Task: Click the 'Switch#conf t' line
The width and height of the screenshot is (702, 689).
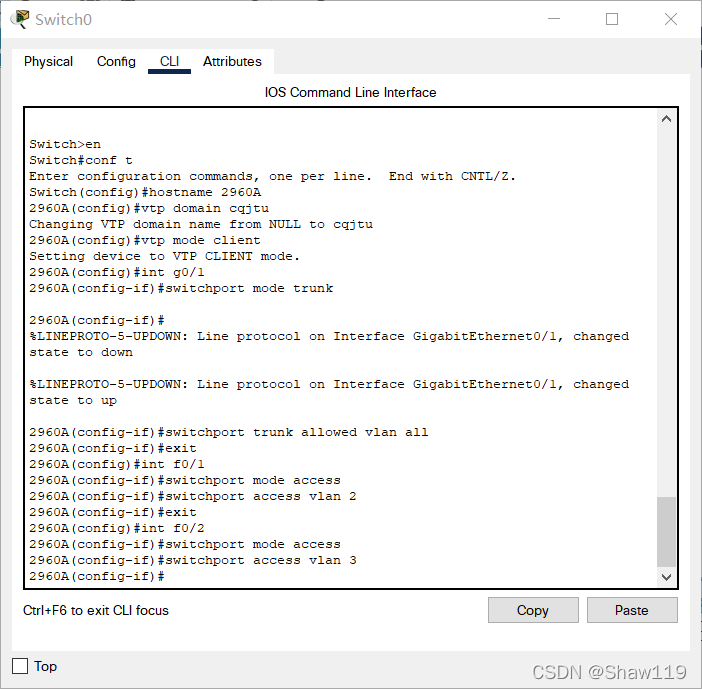Action: (x=81, y=160)
